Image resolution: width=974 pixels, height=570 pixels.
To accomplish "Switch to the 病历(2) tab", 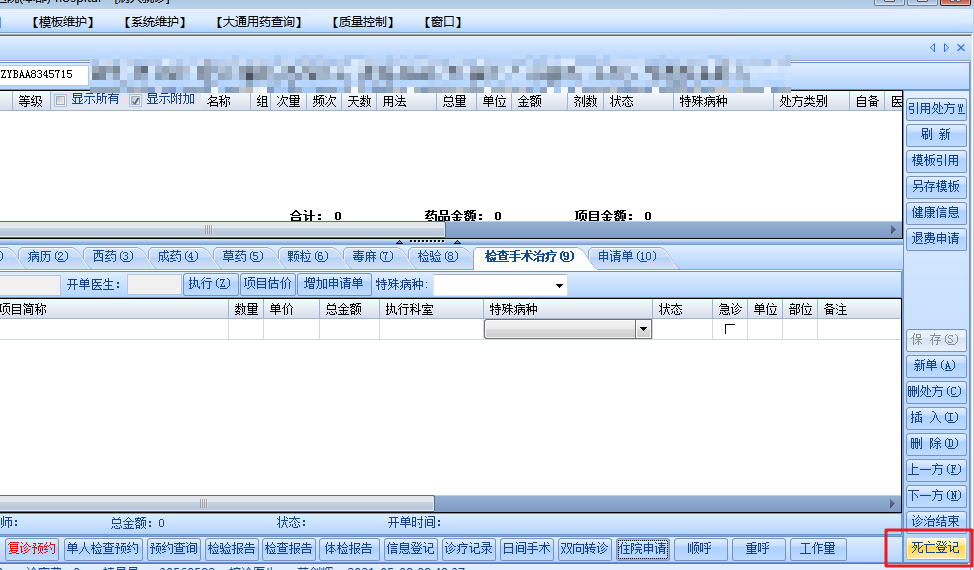I will pos(47,256).
